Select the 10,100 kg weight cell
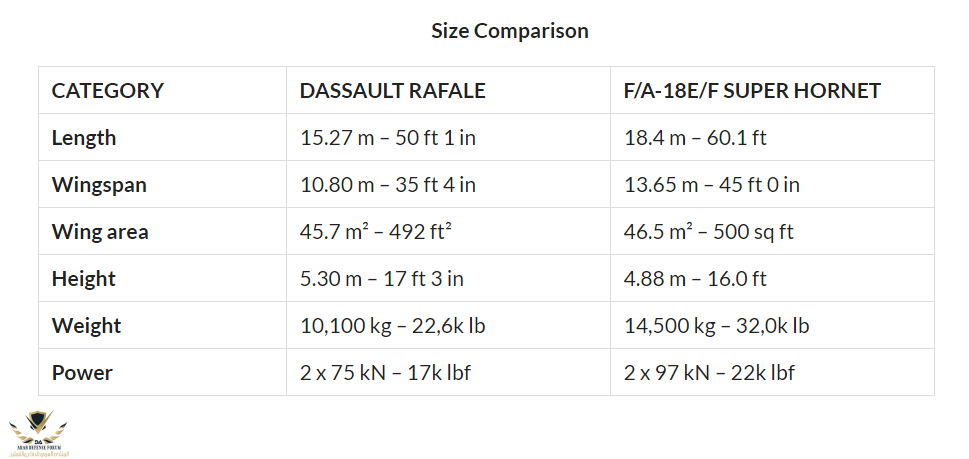 (x=393, y=326)
